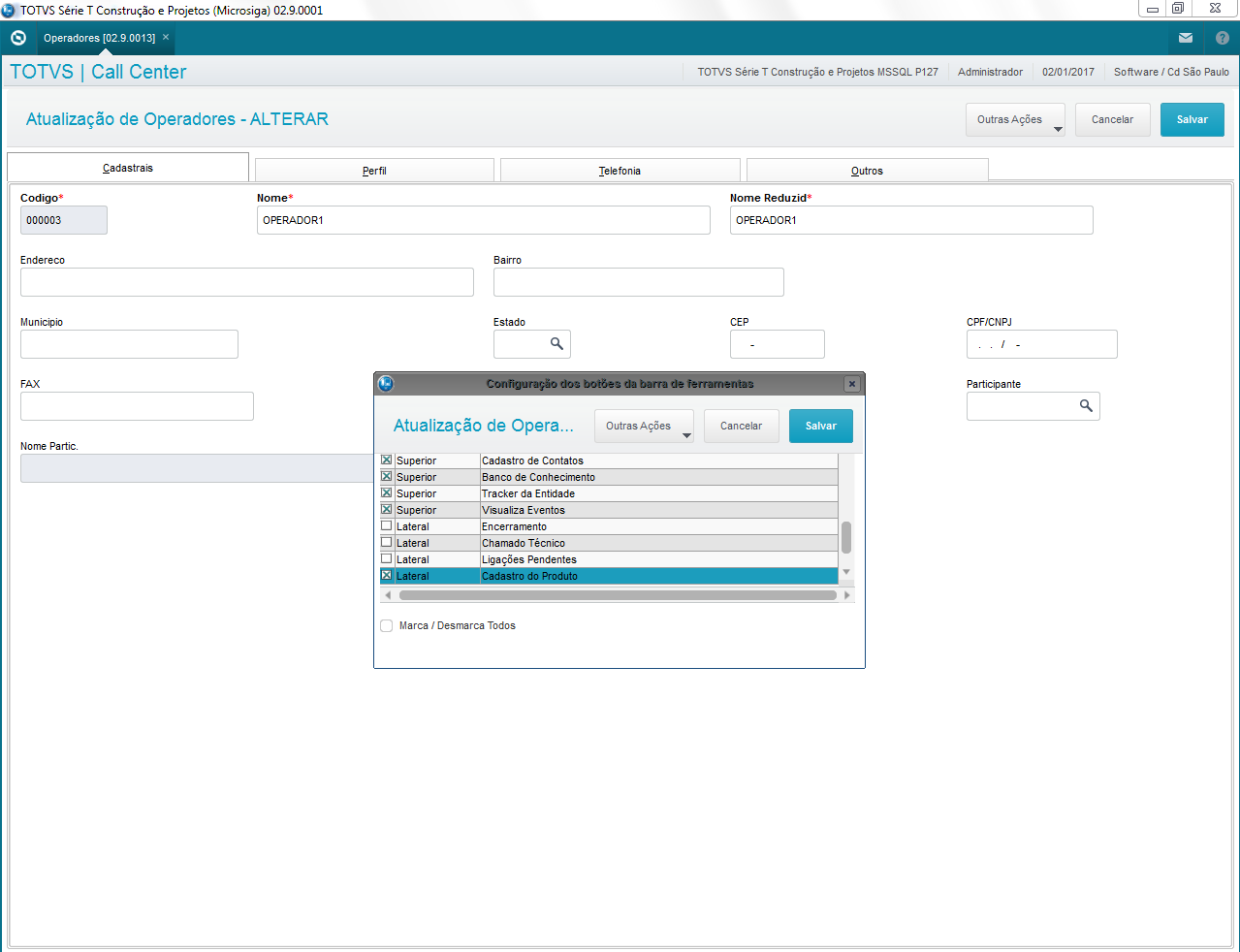
Task: Select the Visualiza Eventos row text
Action: 524,510
